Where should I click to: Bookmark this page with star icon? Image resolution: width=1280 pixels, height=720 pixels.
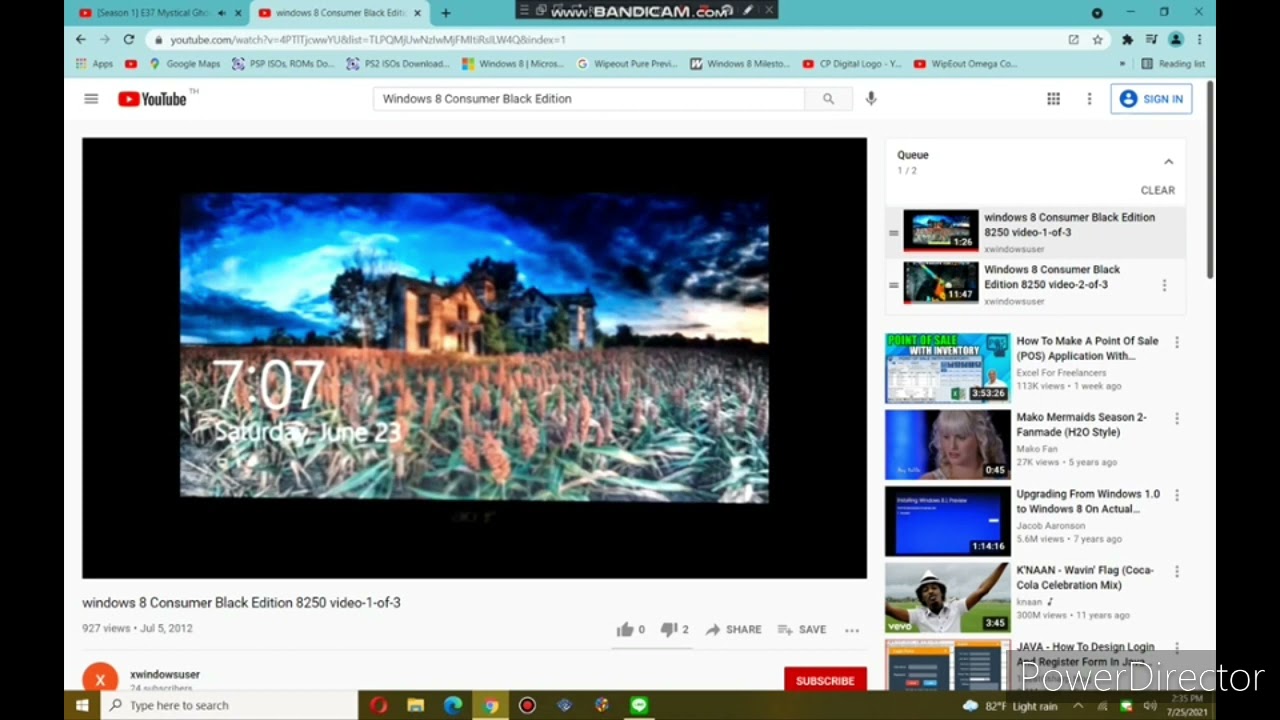[1097, 40]
